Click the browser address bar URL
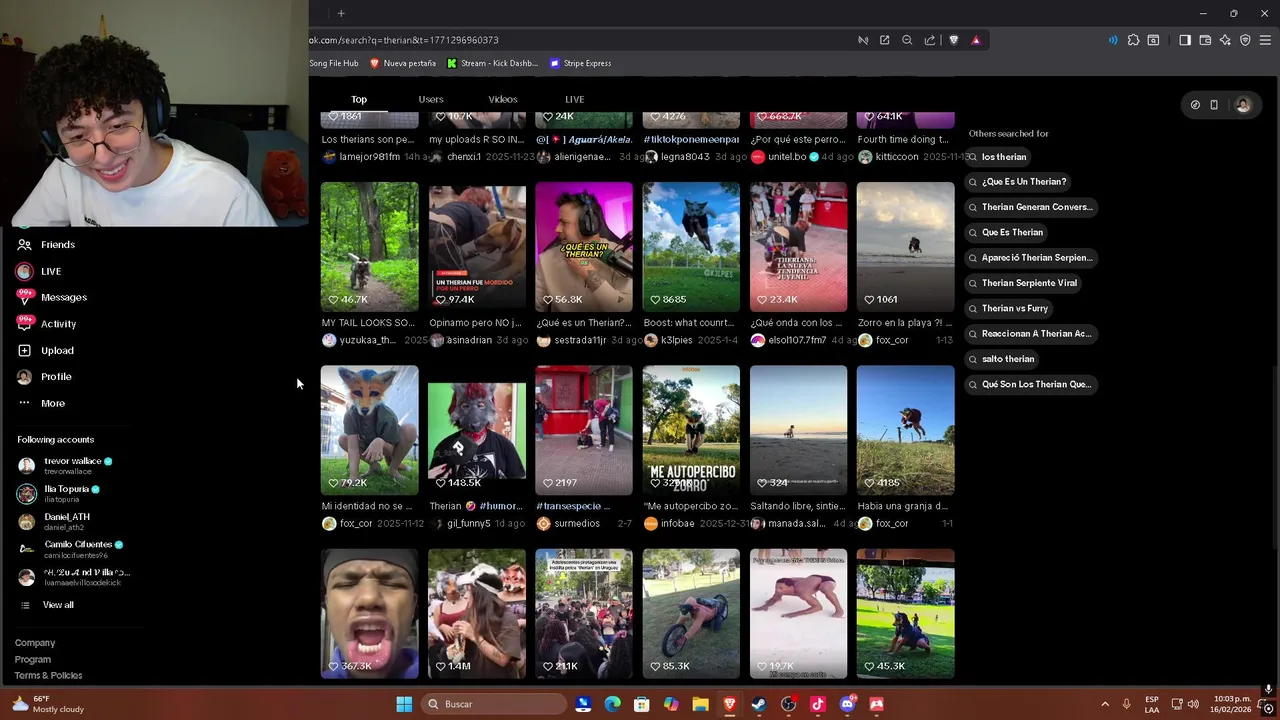The height and width of the screenshot is (720, 1280). pos(404,40)
